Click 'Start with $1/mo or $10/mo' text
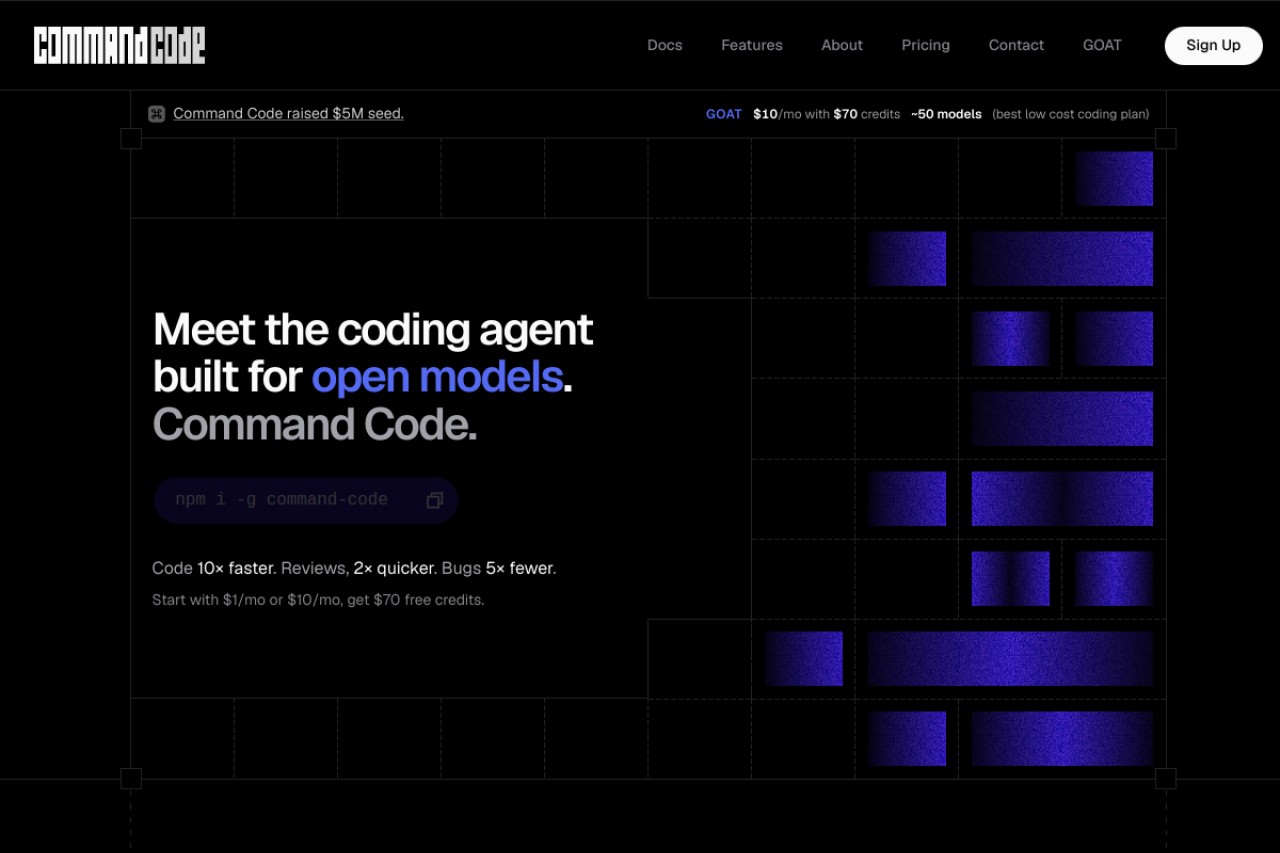The image size is (1280, 853). 247,600
